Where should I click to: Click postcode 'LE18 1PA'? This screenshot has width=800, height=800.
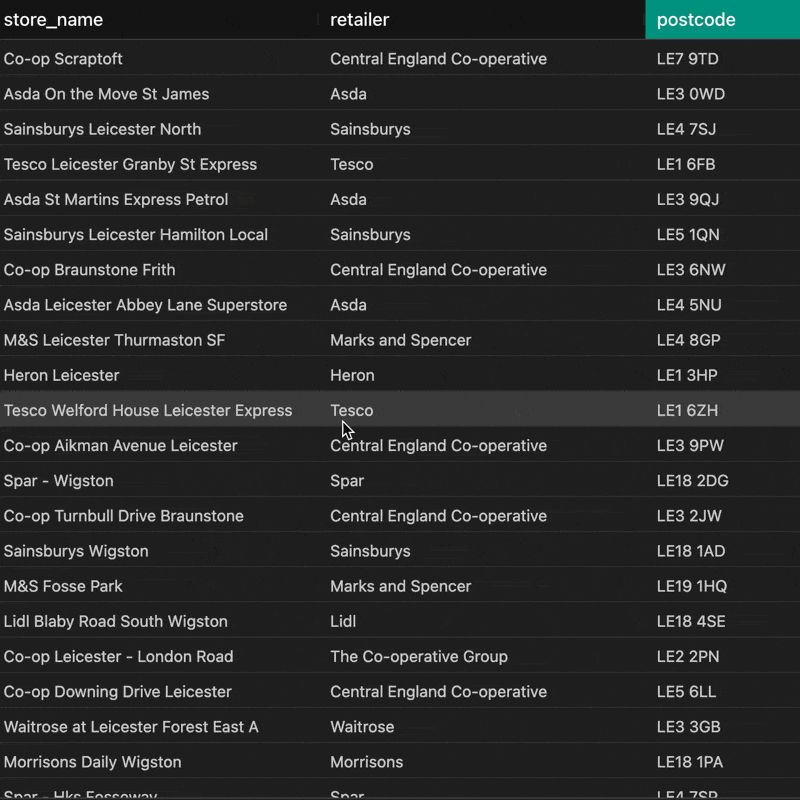click(690, 763)
